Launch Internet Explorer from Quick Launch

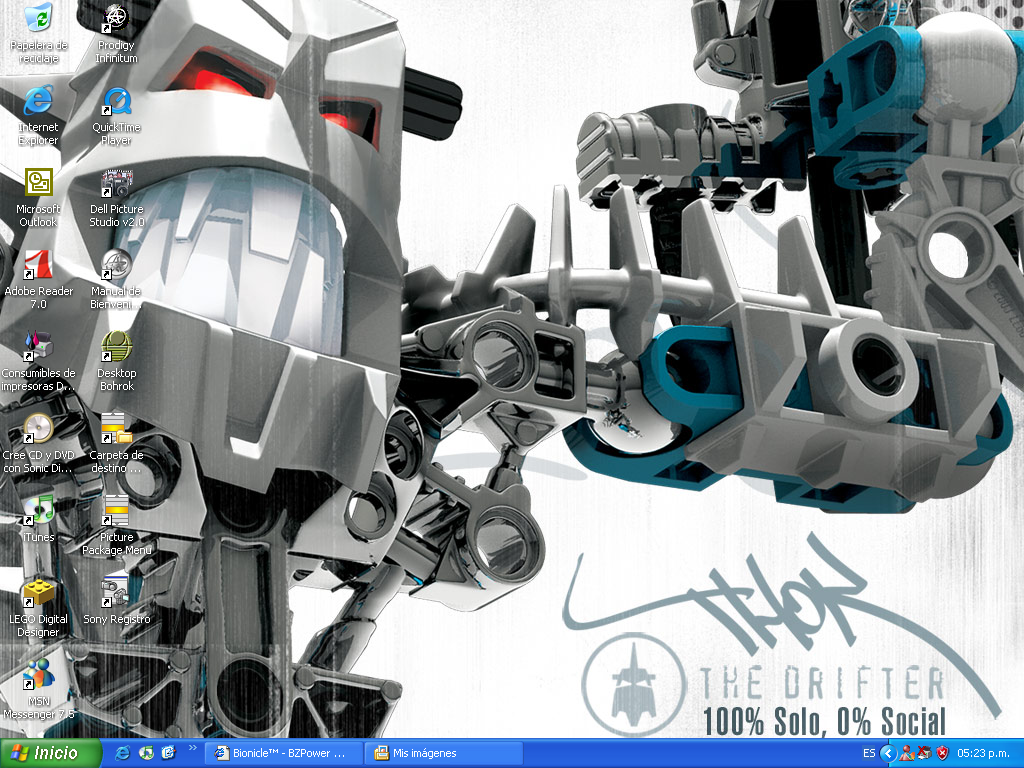(x=122, y=753)
